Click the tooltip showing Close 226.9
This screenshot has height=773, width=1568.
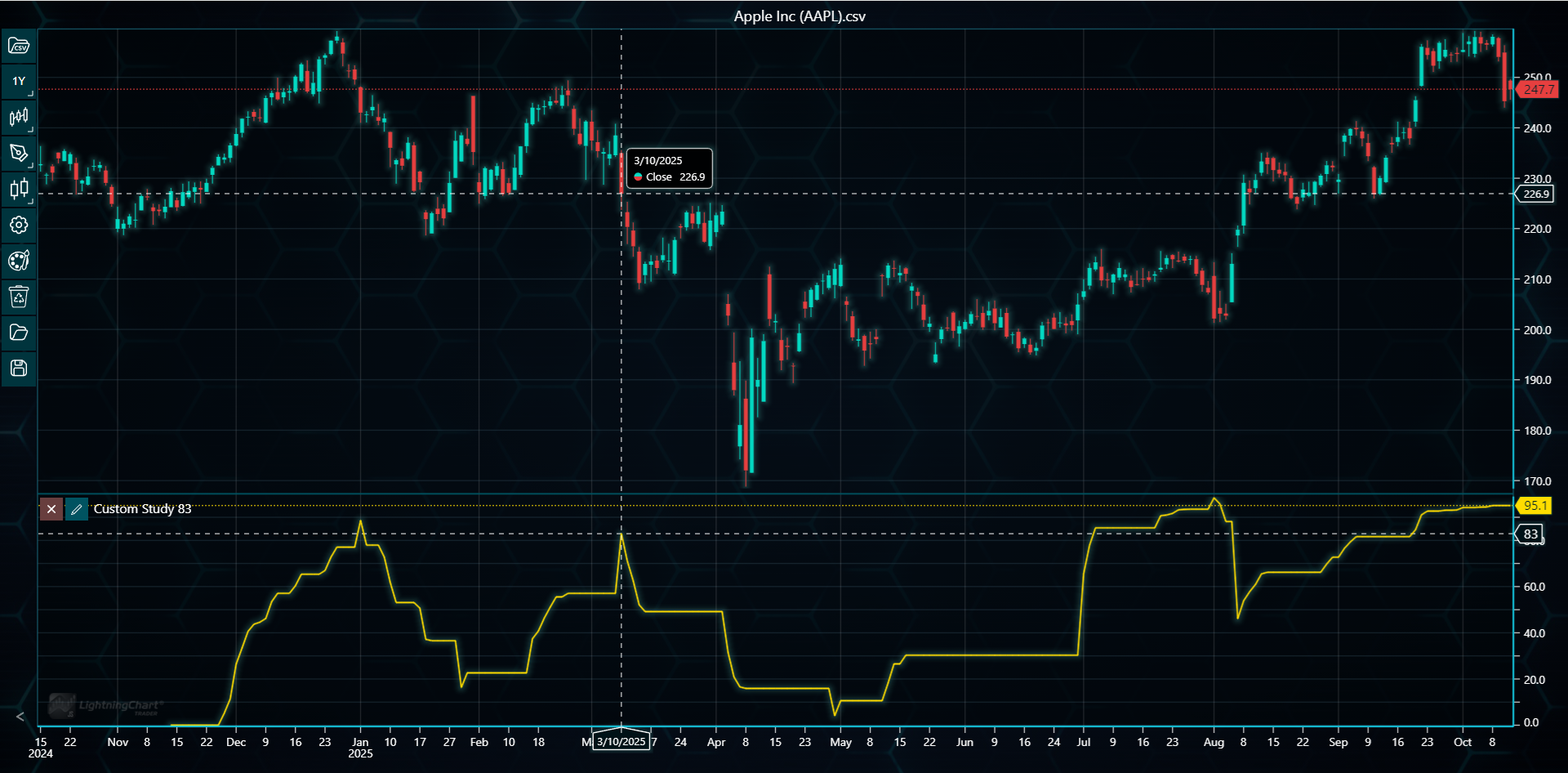click(669, 168)
